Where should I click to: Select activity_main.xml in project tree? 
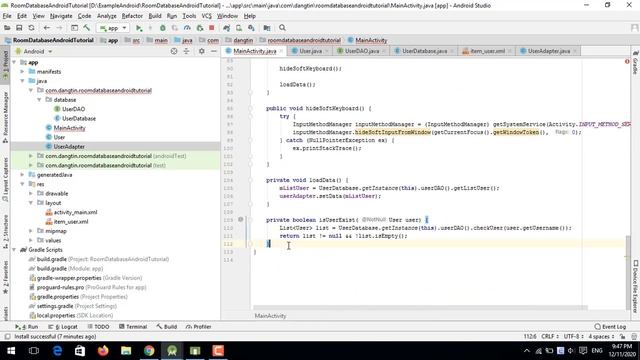coord(76,212)
